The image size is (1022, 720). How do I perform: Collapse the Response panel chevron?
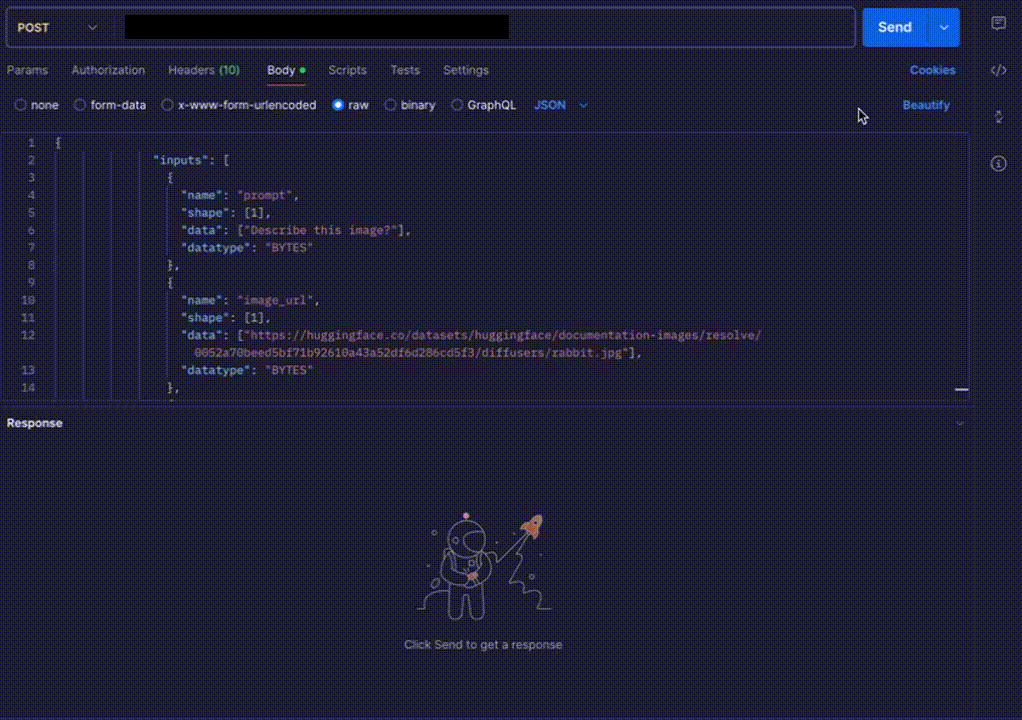coord(960,423)
